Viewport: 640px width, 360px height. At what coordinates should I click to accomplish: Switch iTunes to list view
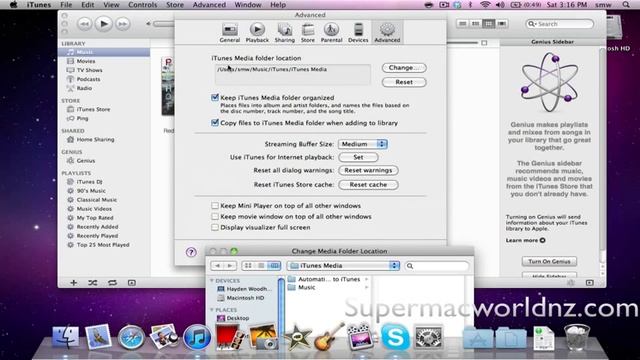[462, 24]
